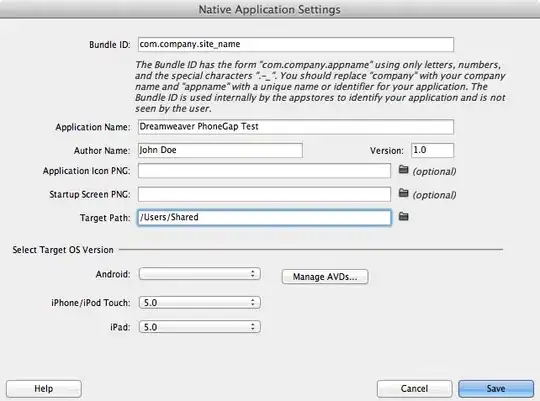Save the native application settings
This screenshot has width=540, height=401.
496,389
